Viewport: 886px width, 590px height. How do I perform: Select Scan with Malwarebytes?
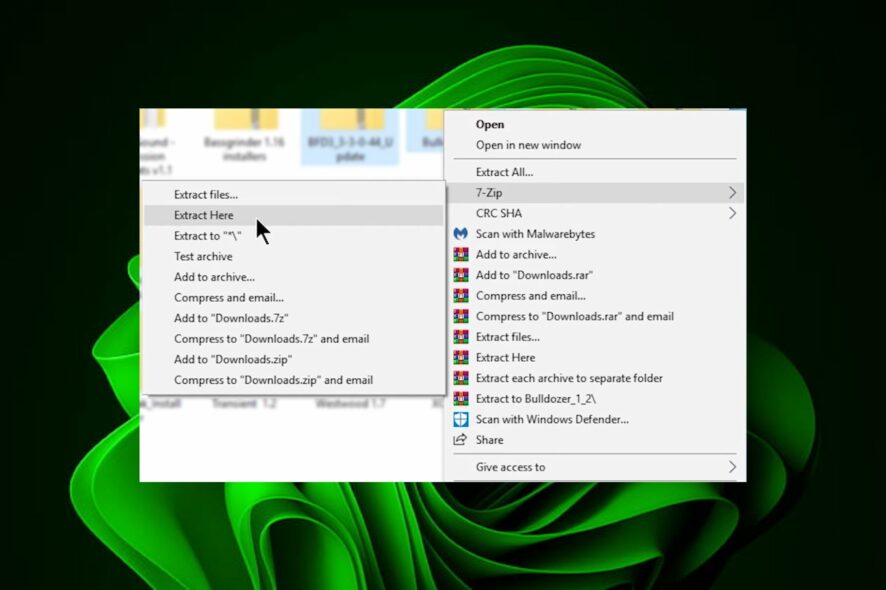pyautogui.click(x=595, y=233)
